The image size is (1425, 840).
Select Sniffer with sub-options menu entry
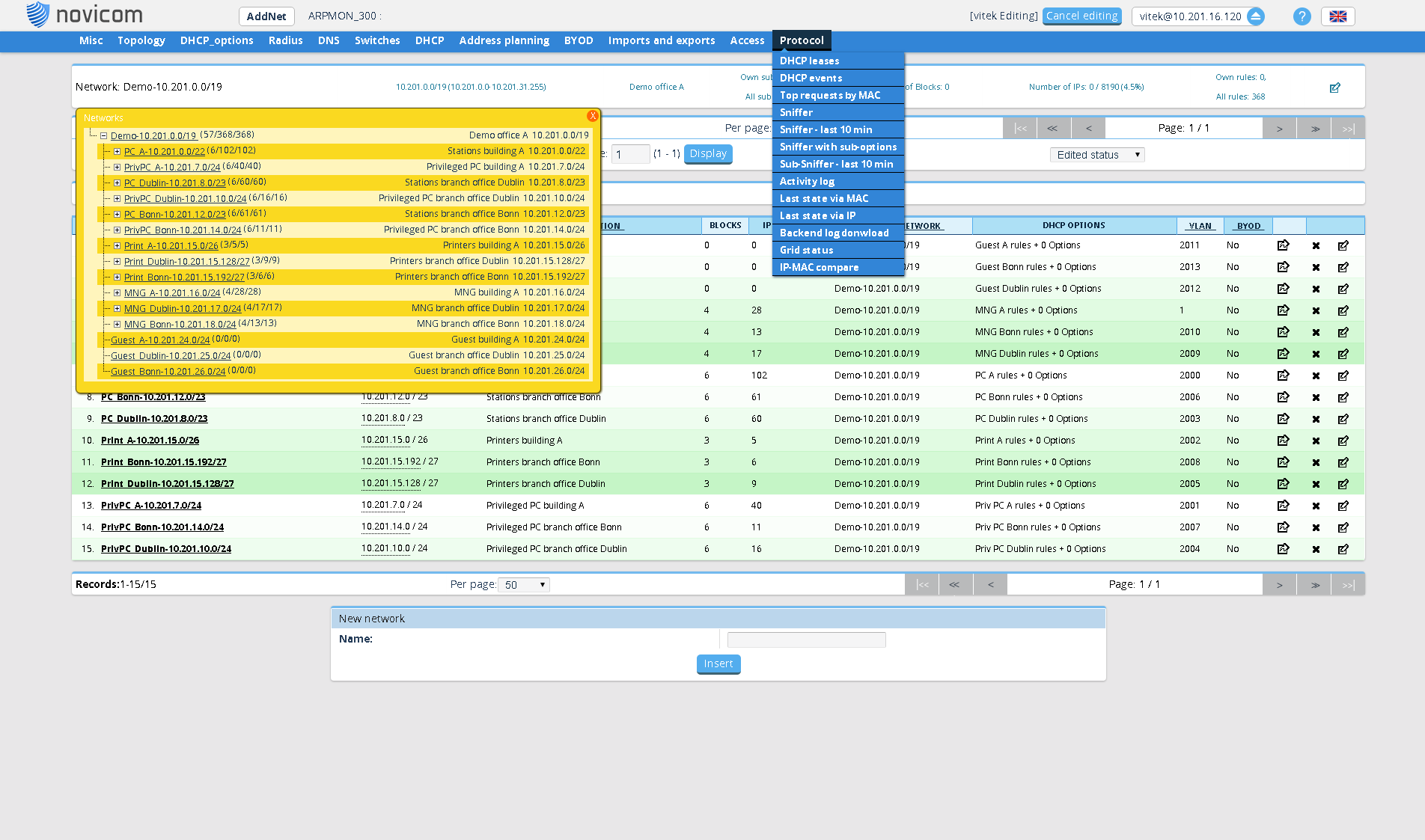837,147
